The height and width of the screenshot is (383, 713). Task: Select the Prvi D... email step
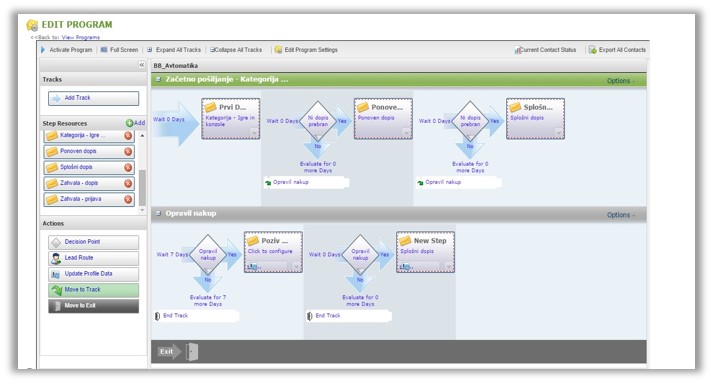click(231, 119)
